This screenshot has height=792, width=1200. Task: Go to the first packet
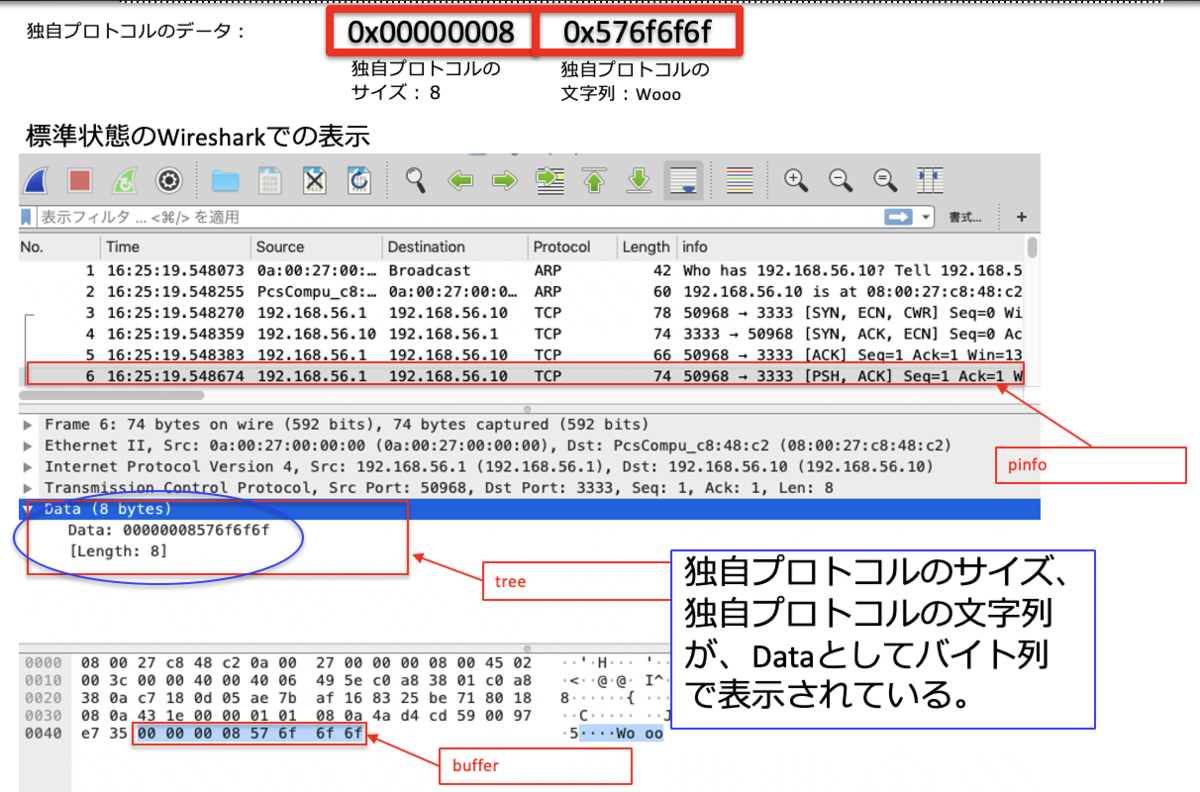(x=594, y=180)
